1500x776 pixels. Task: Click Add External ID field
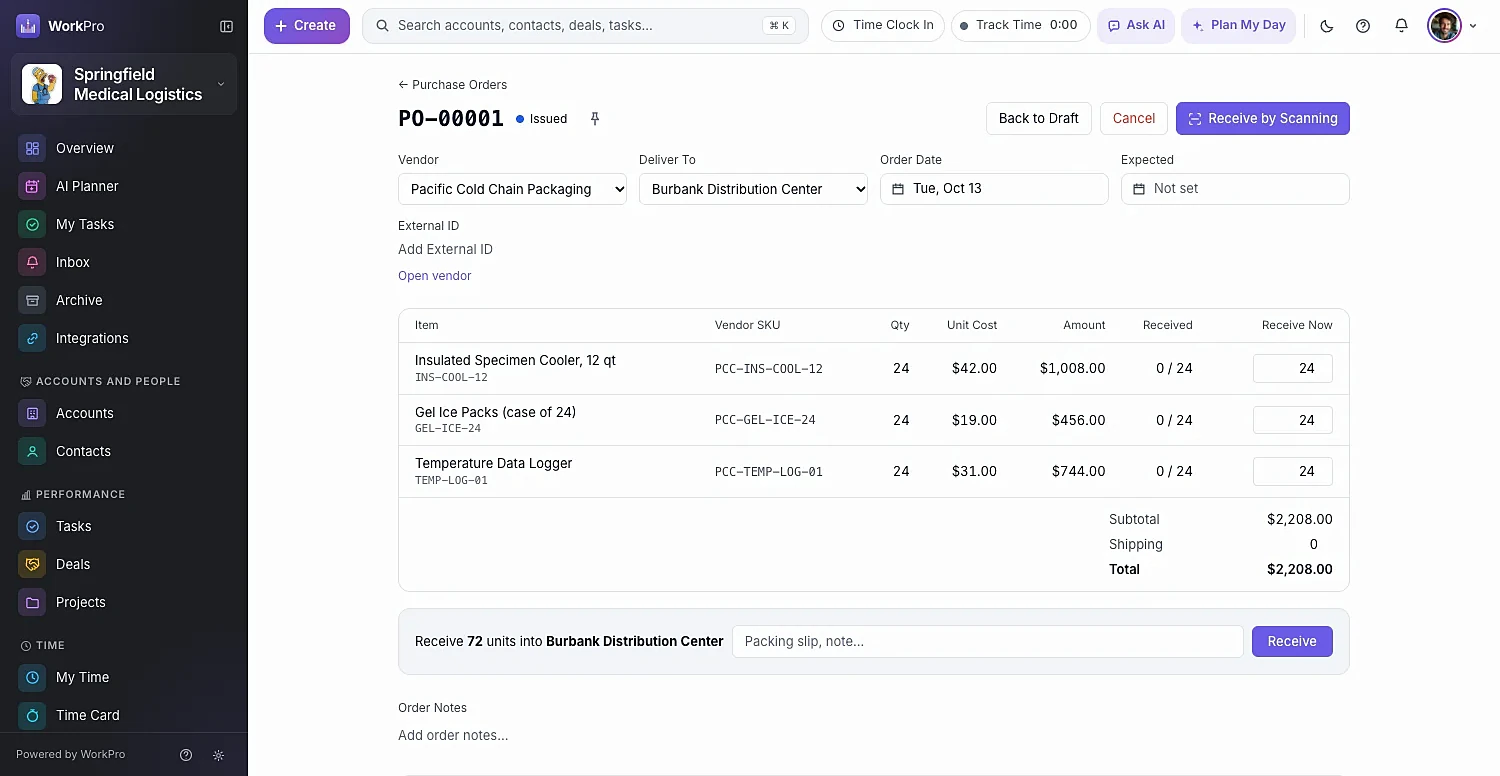[446, 250]
